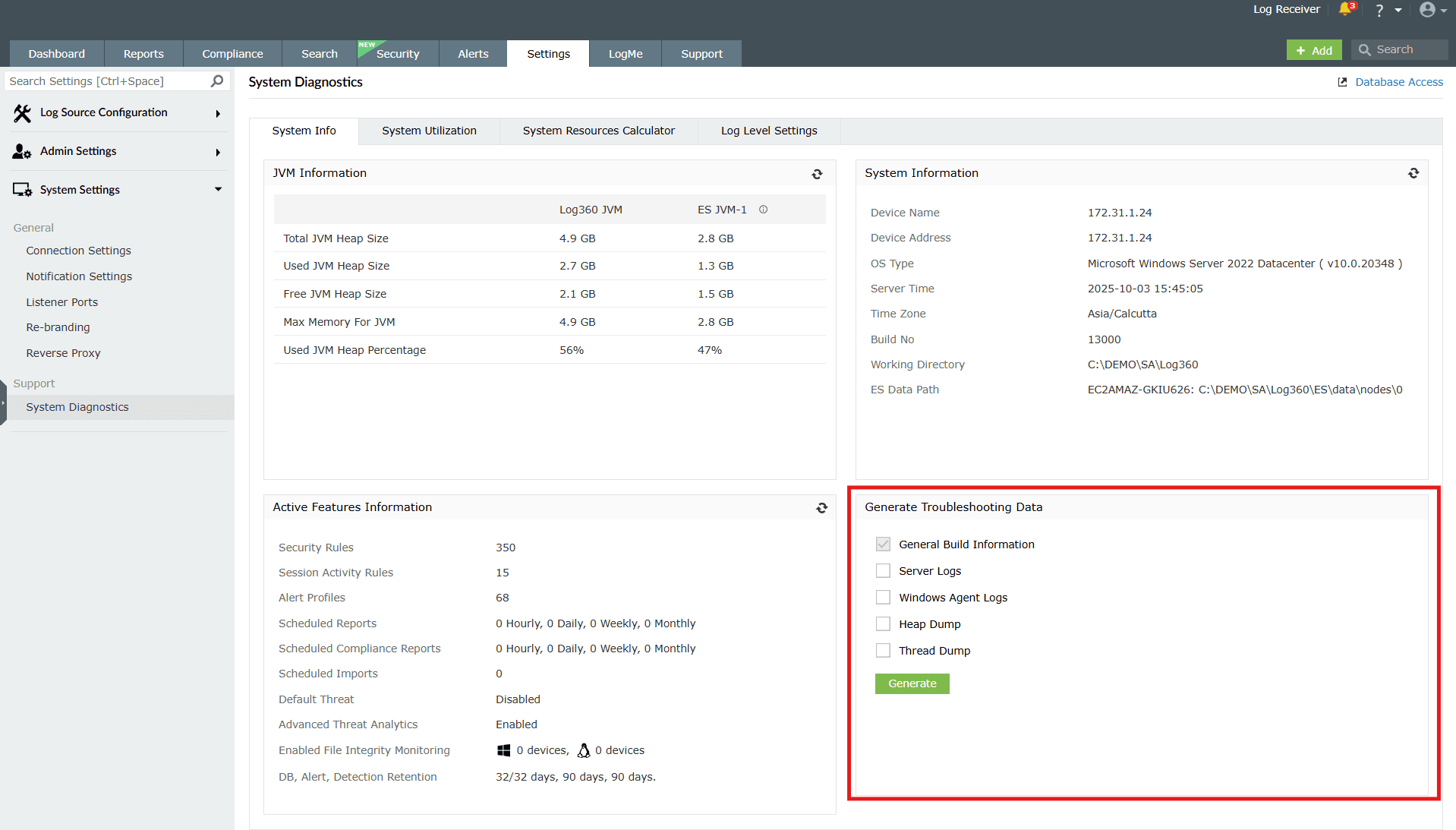Open the Alerts tab

coord(473,53)
